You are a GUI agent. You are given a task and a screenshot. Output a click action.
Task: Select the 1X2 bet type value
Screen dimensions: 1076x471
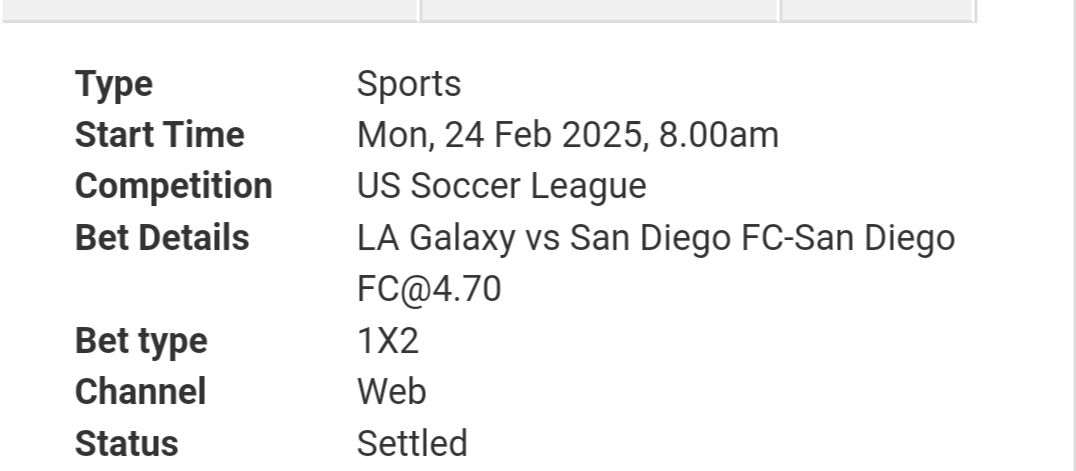[388, 341]
